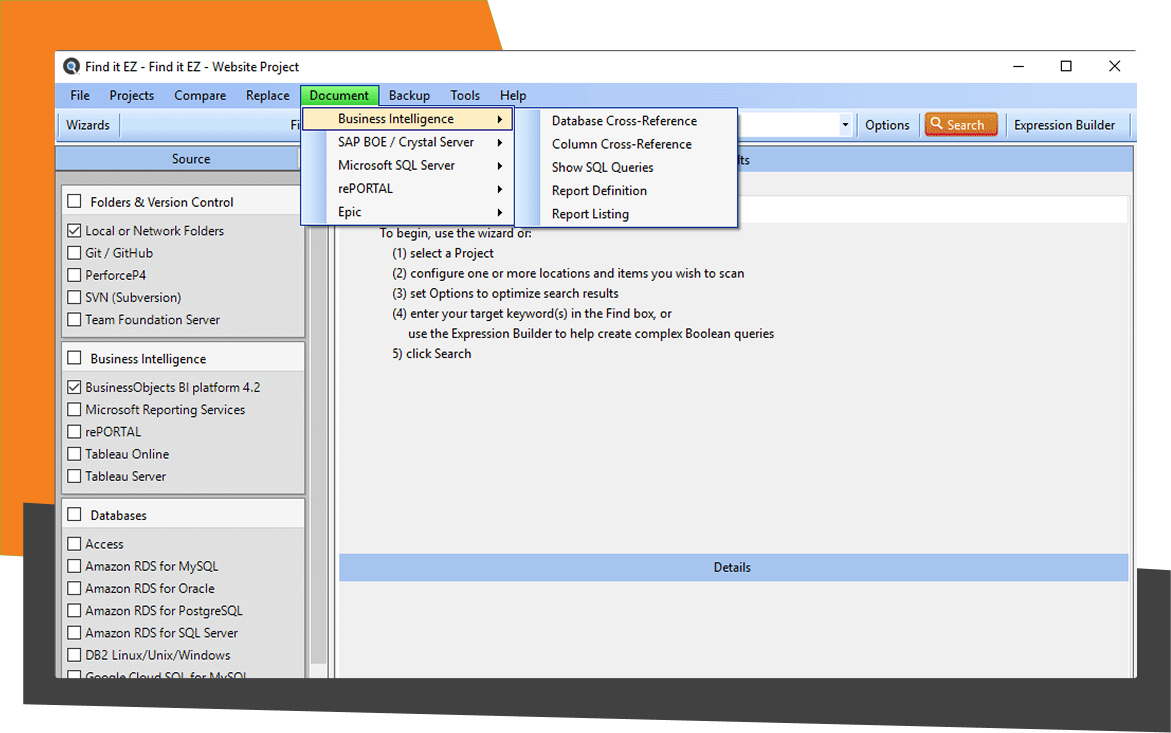Enable Amazon RDS for SQL Server
The height and width of the screenshot is (733, 1171).
pos(74,633)
